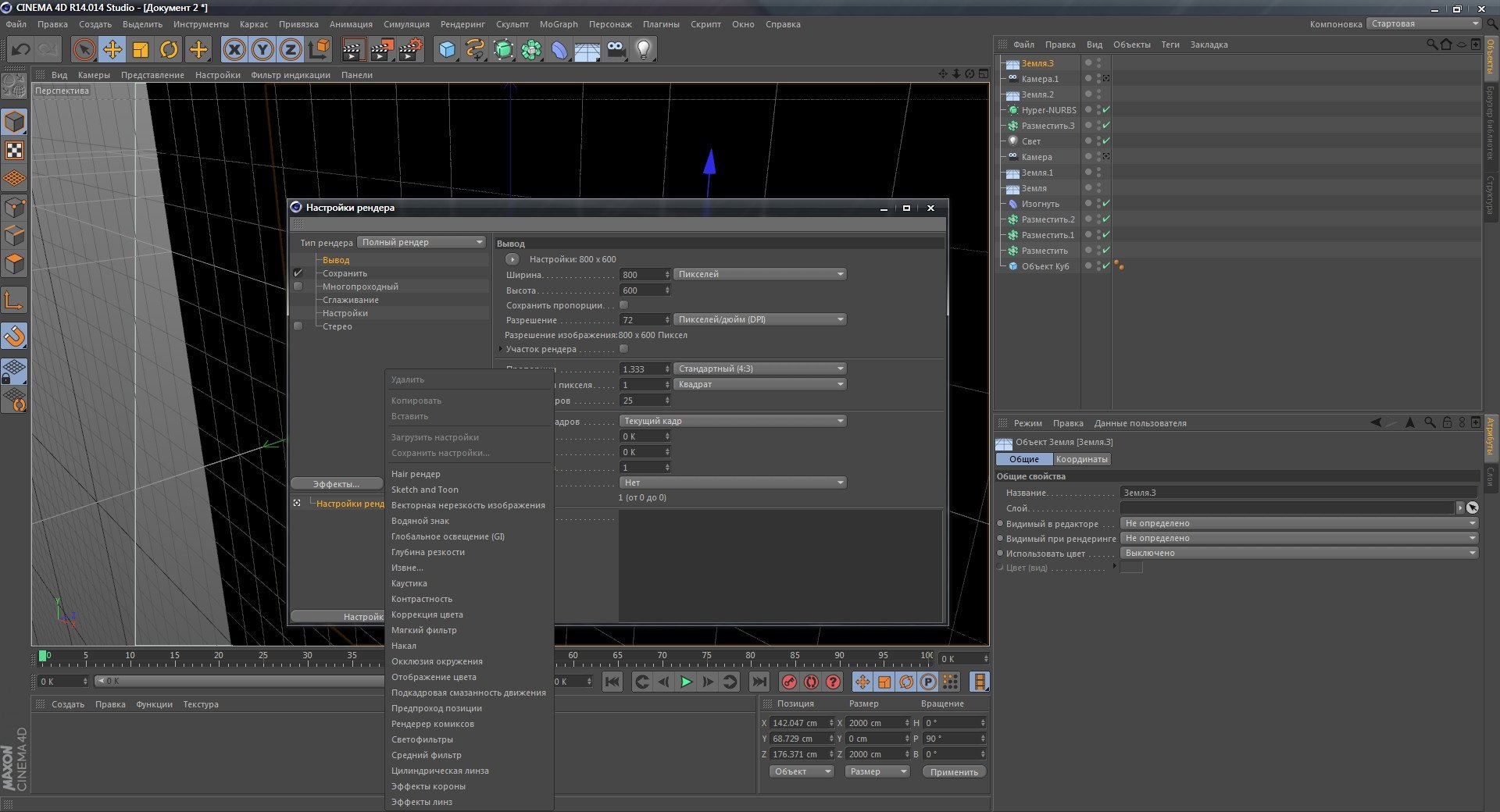Select the Move tool

pyautogui.click(x=112, y=50)
